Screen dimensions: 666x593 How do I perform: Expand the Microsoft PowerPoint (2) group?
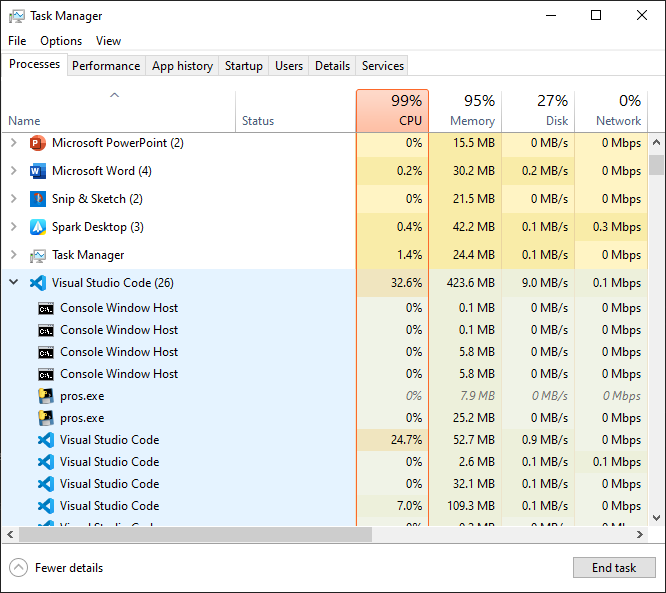pyautogui.click(x=14, y=143)
